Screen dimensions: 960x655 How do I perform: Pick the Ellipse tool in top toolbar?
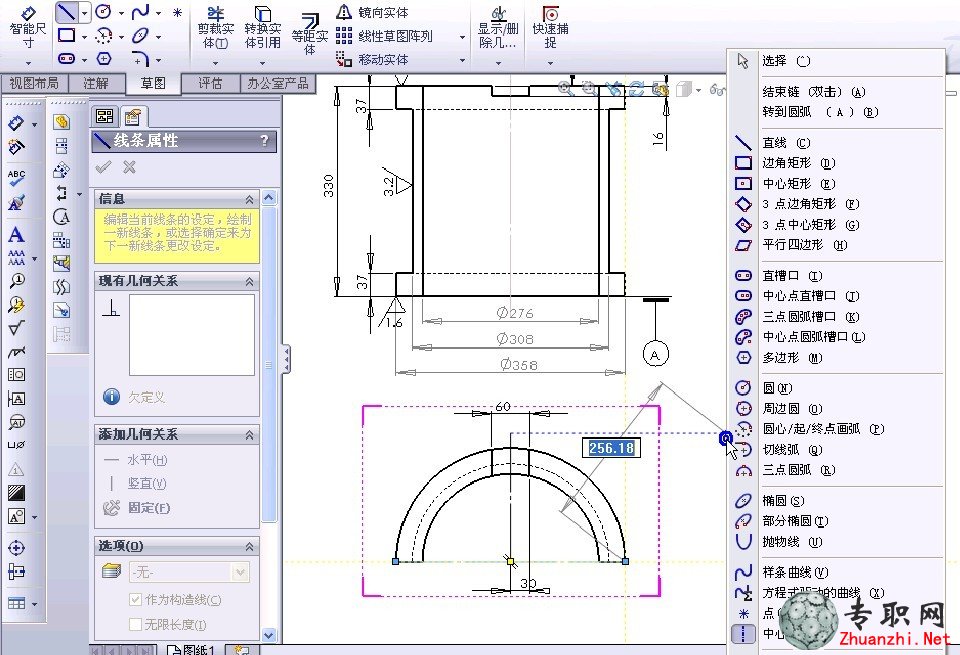[140, 36]
